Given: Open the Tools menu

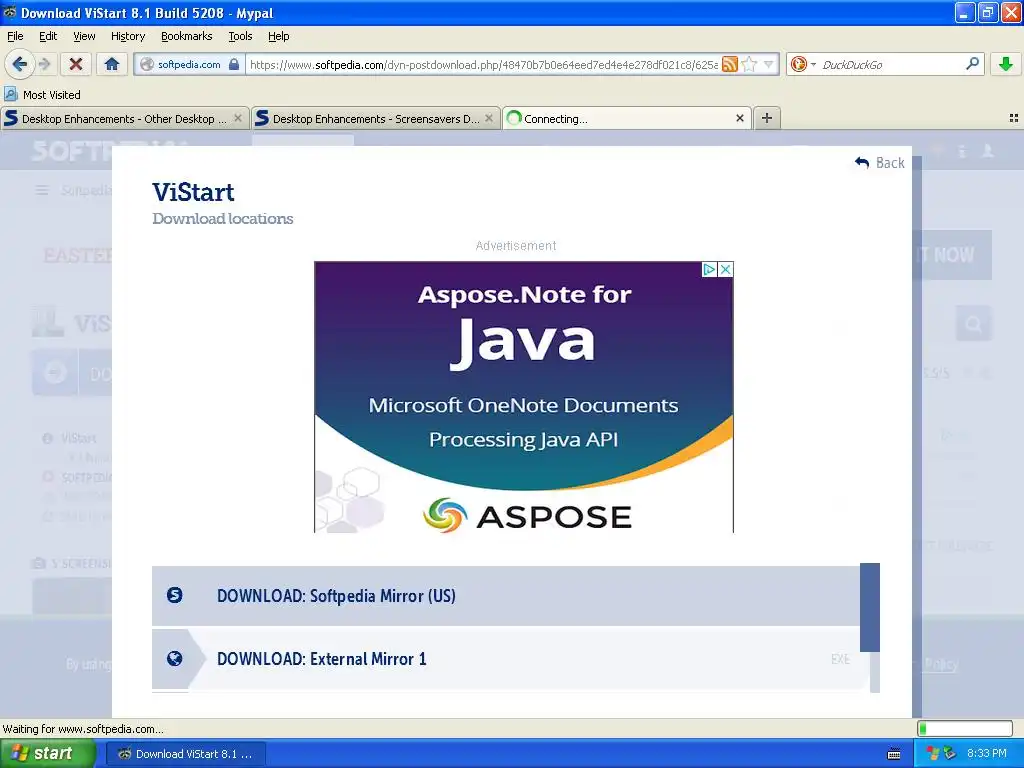Looking at the screenshot, I should pos(240,36).
